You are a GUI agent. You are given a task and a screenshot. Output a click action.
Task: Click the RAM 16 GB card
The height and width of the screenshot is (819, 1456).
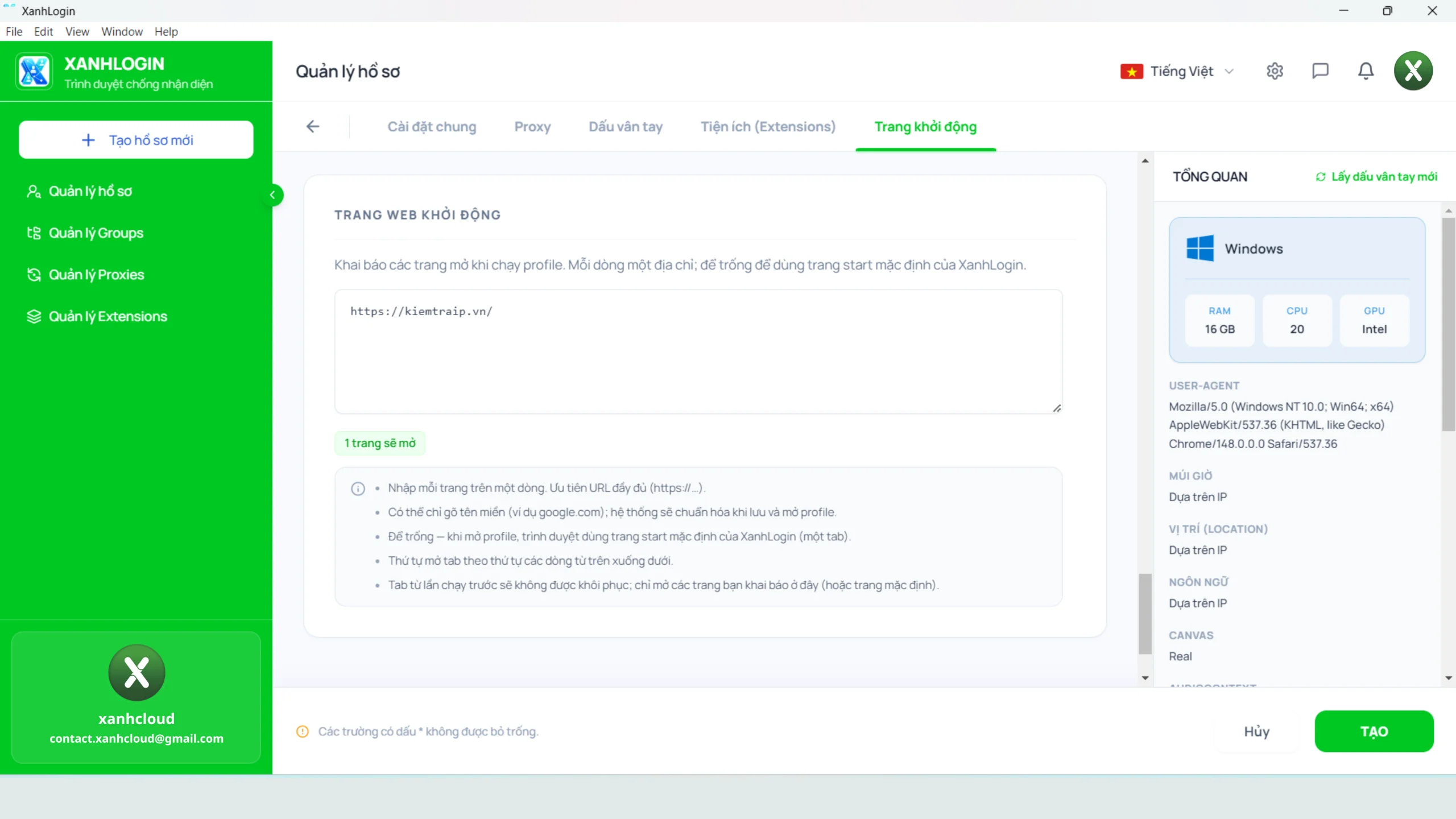pos(1219,320)
